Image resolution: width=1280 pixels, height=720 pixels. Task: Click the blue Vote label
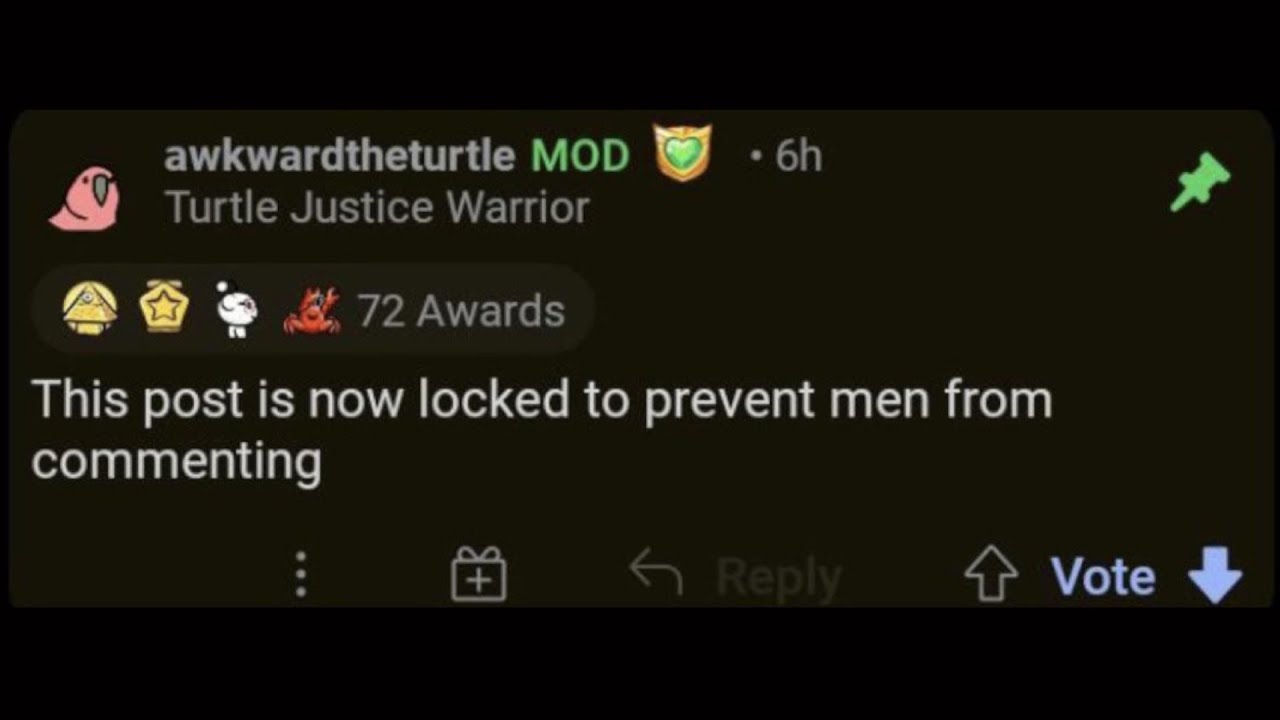click(x=1103, y=577)
